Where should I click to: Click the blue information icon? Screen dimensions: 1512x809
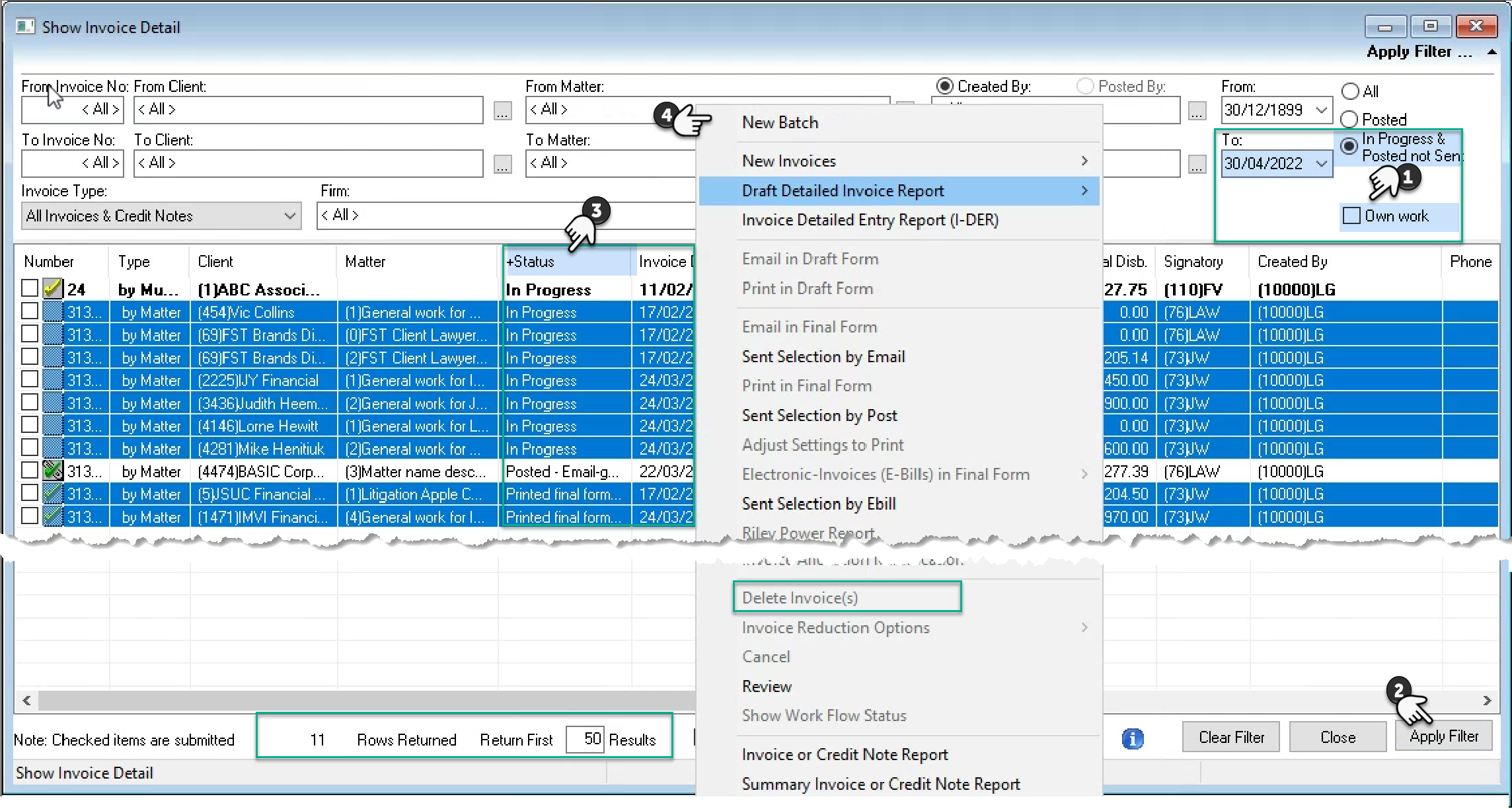(x=1132, y=738)
